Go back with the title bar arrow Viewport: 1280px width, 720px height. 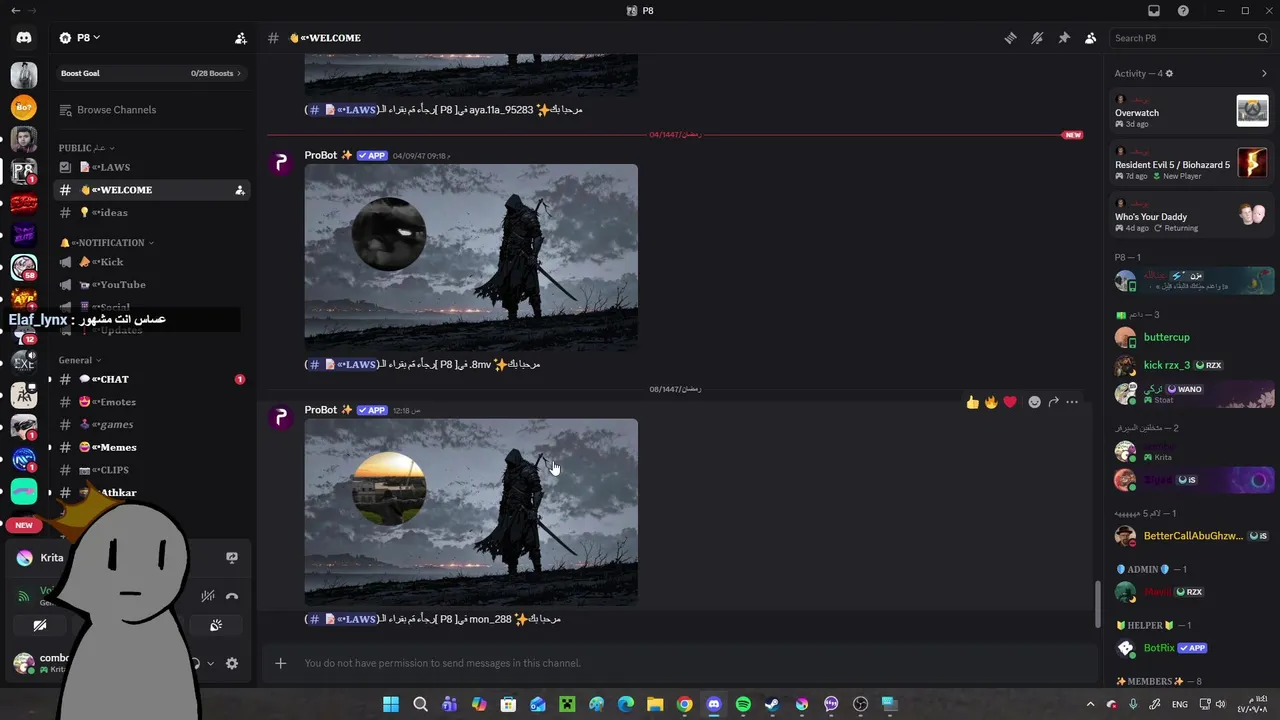pos(15,11)
